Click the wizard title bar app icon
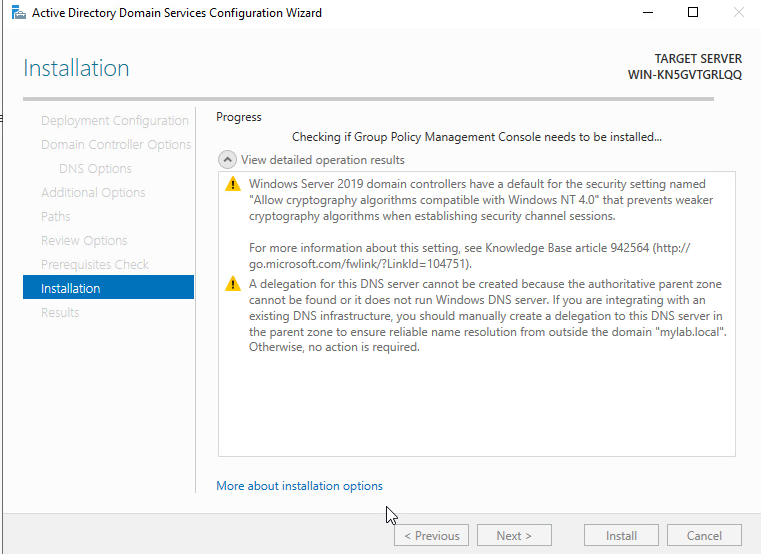The image size is (761, 554). pyautogui.click(x=18, y=13)
